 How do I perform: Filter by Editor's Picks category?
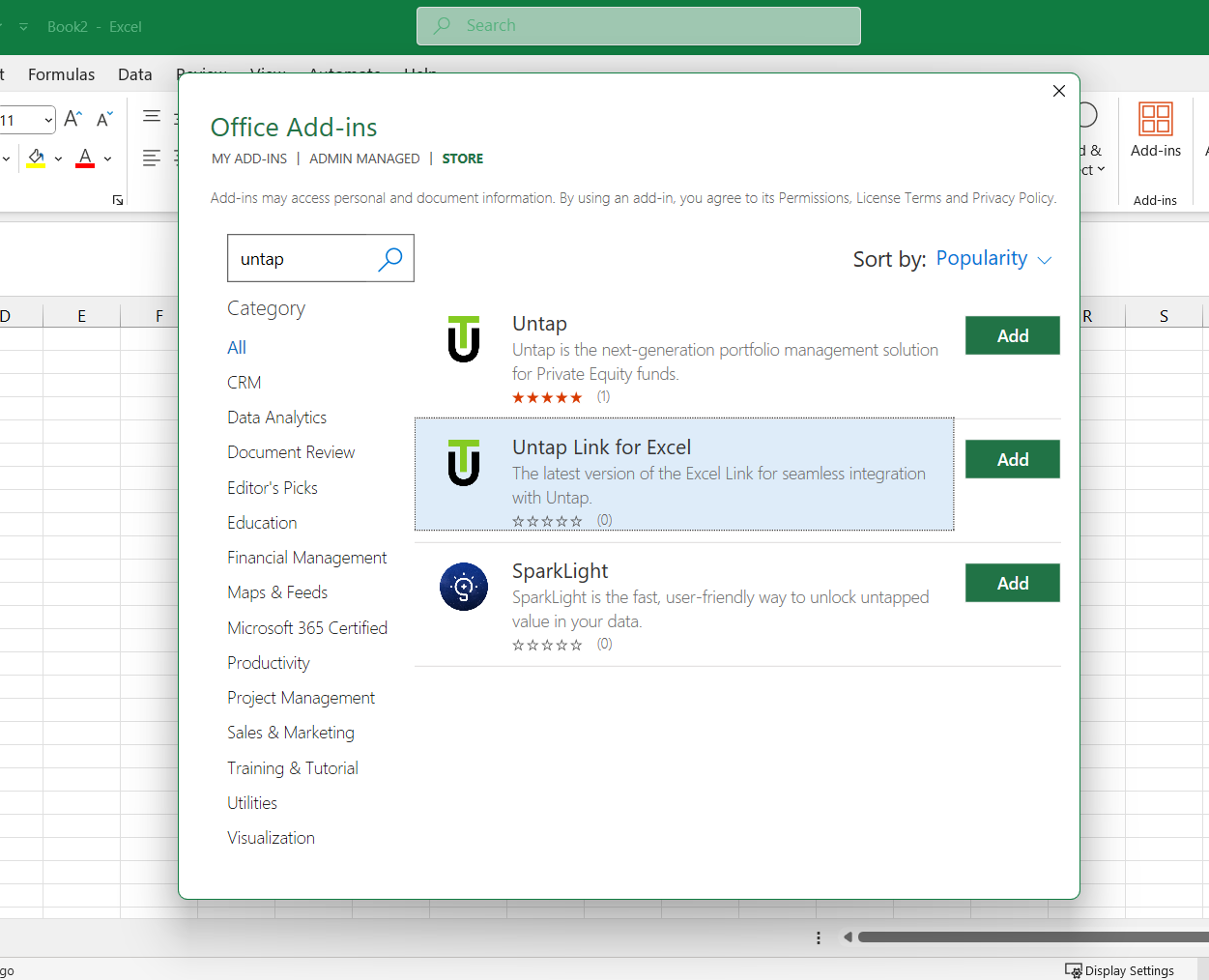click(x=273, y=488)
